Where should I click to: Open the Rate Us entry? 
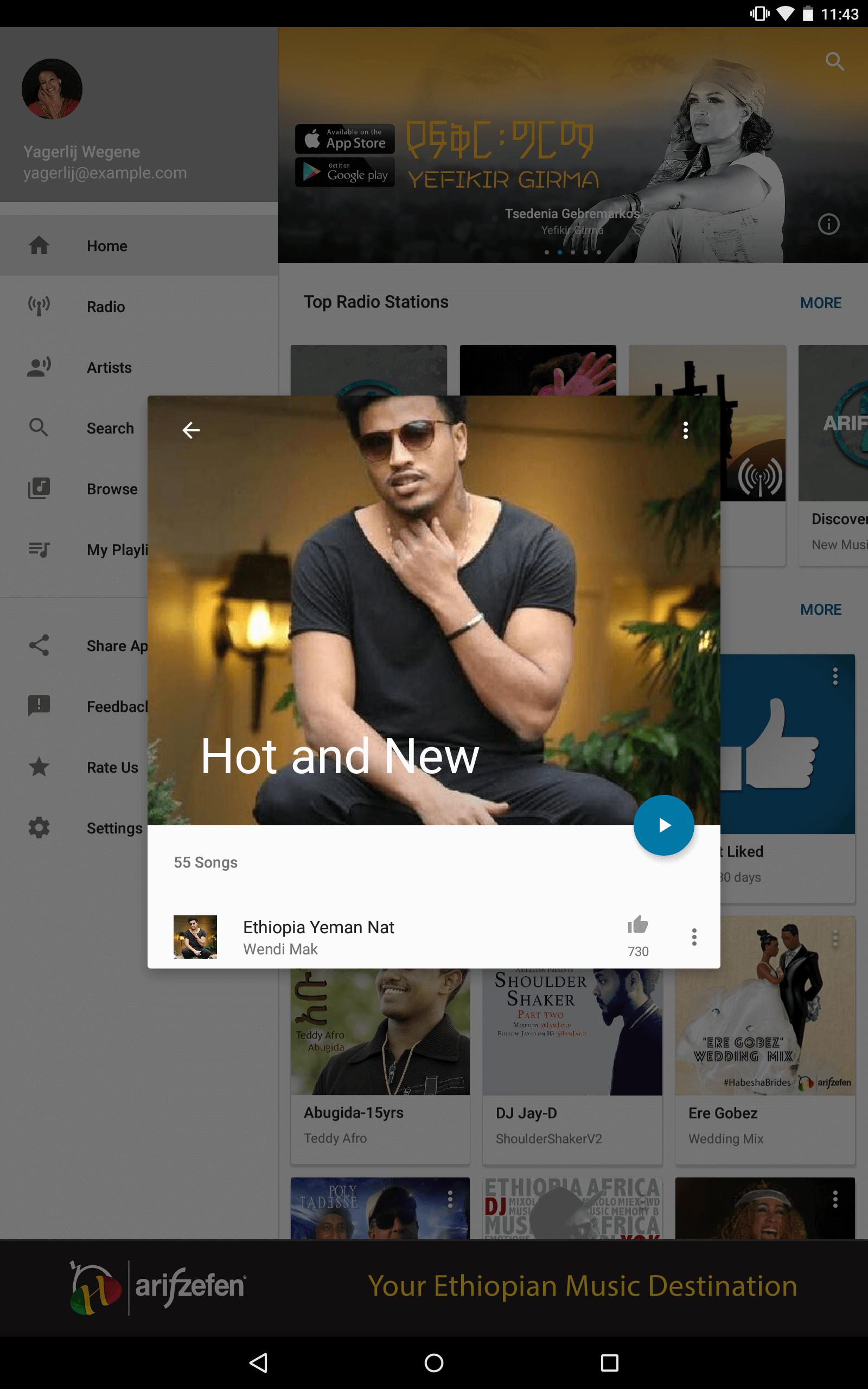point(73,767)
